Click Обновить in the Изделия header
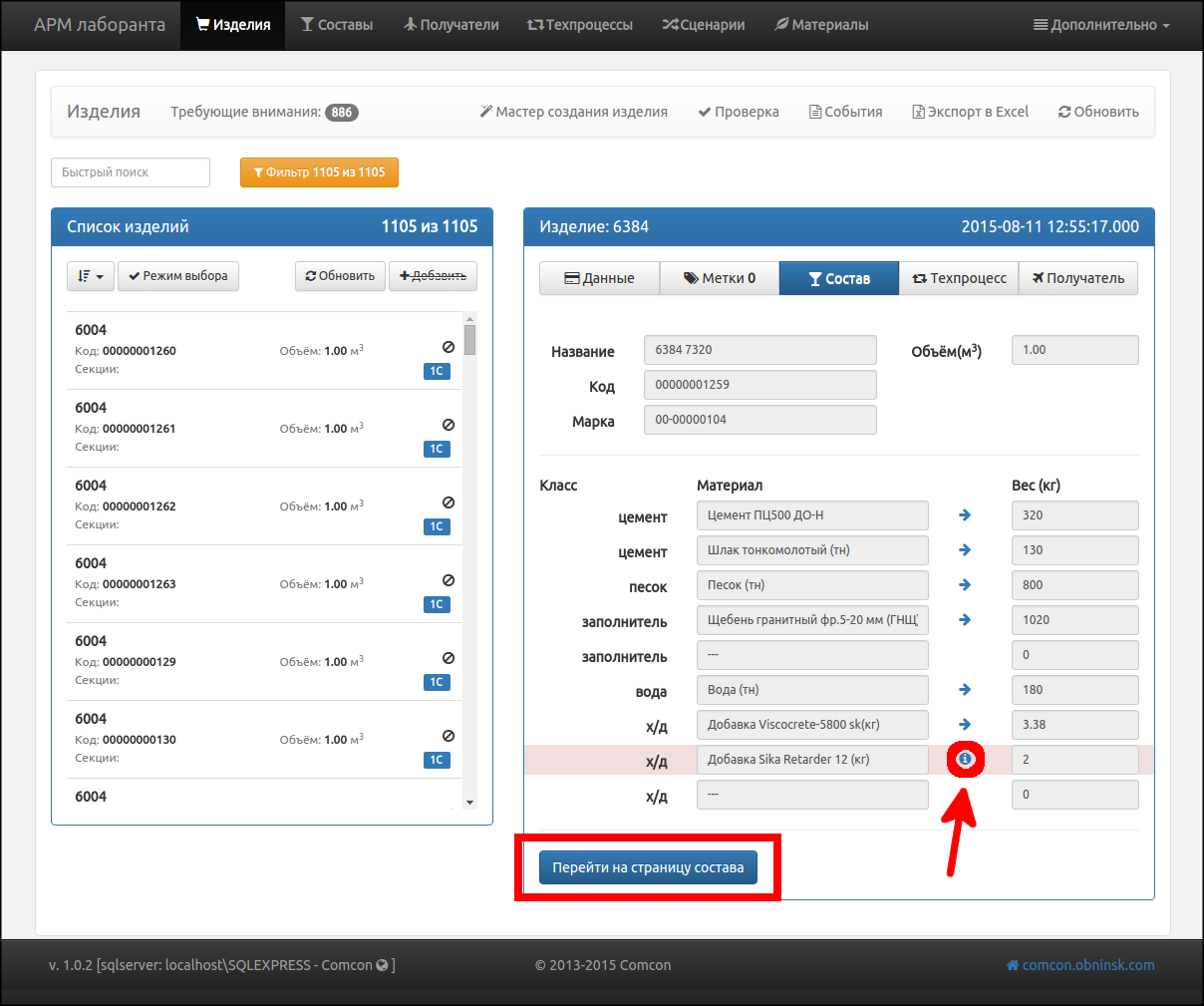 click(x=1098, y=112)
